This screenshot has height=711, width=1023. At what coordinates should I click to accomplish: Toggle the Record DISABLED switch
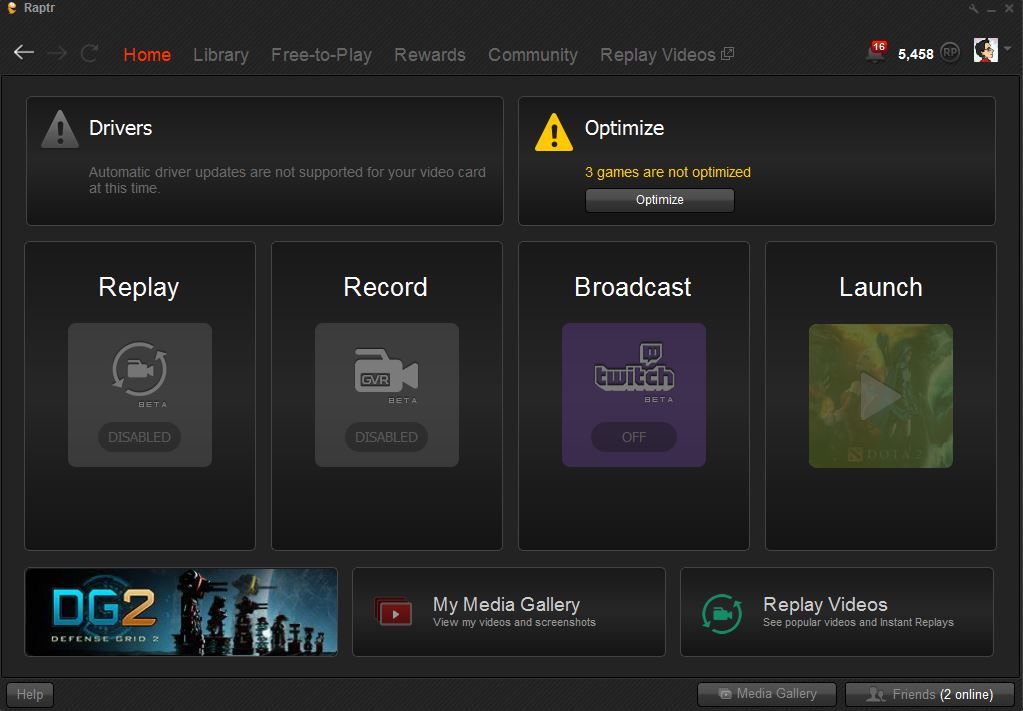coord(386,437)
